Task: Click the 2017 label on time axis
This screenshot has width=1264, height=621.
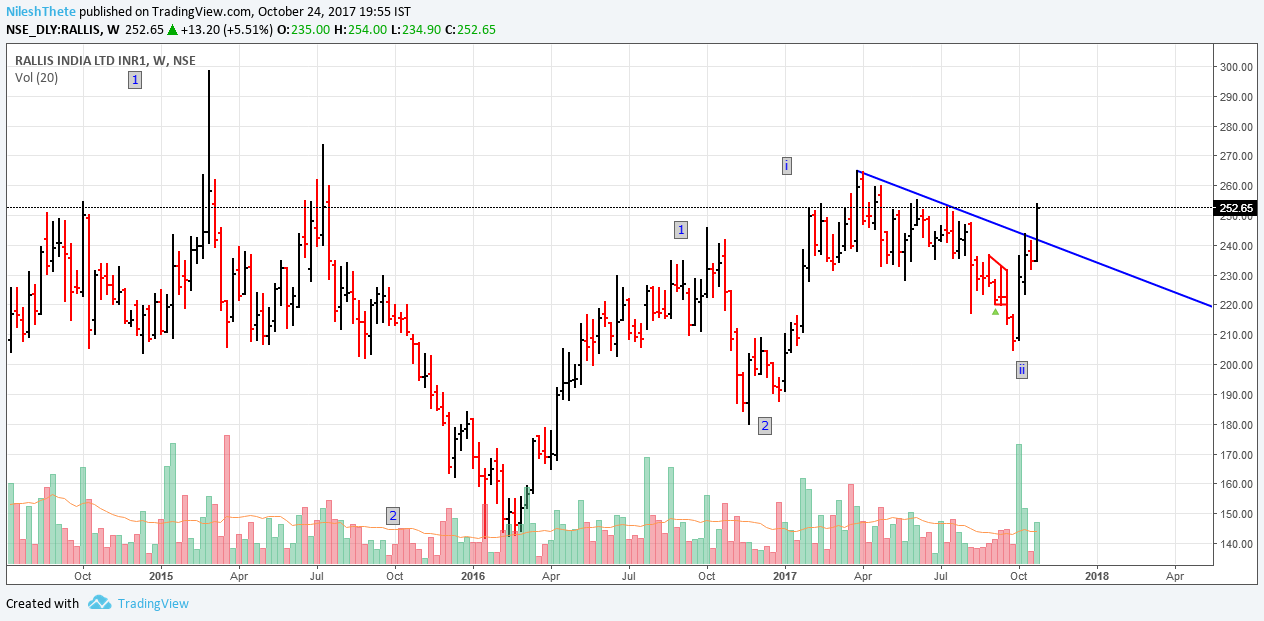Action: [785, 576]
